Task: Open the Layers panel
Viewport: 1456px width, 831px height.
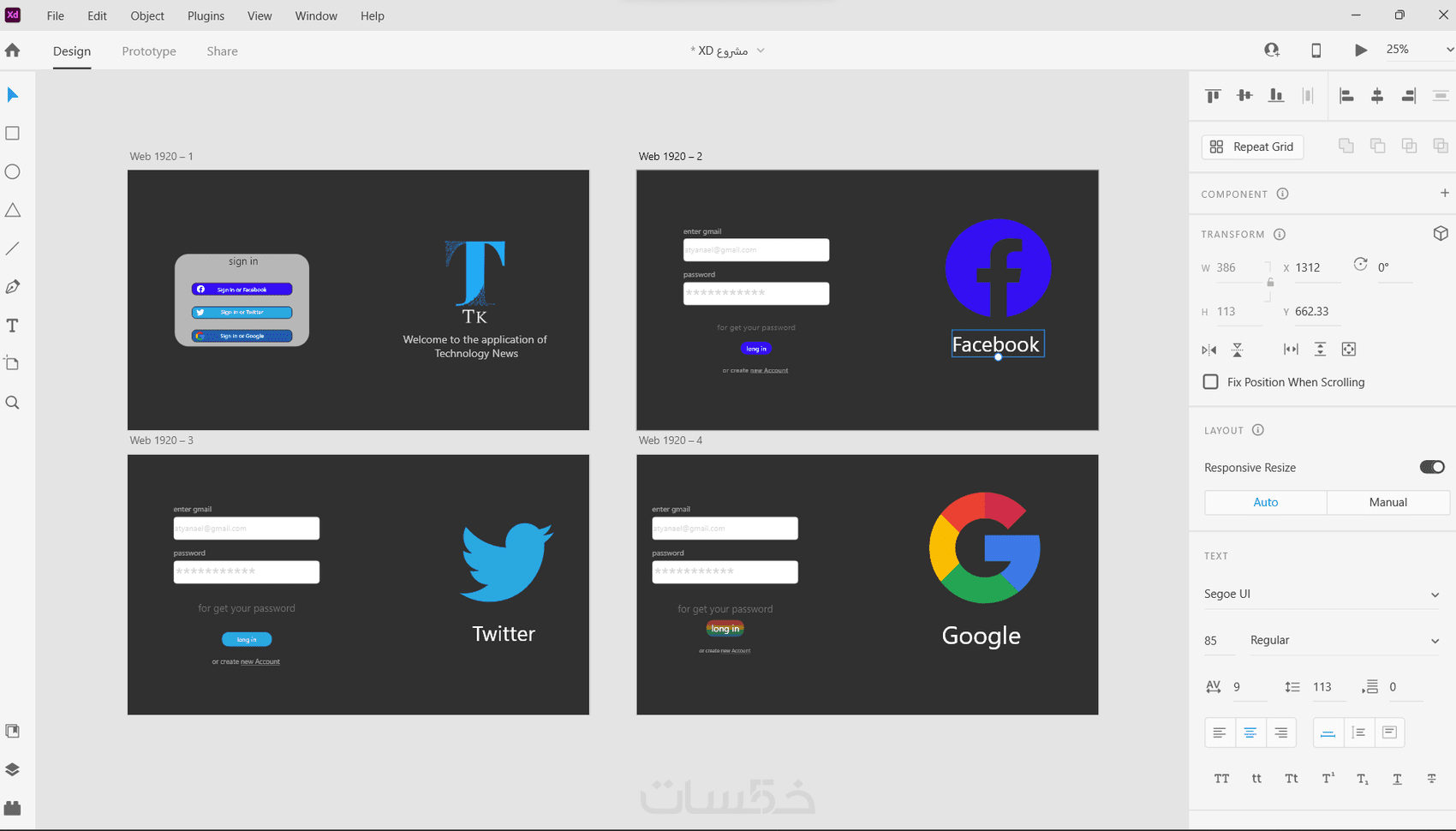Action: tap(13, 769)
